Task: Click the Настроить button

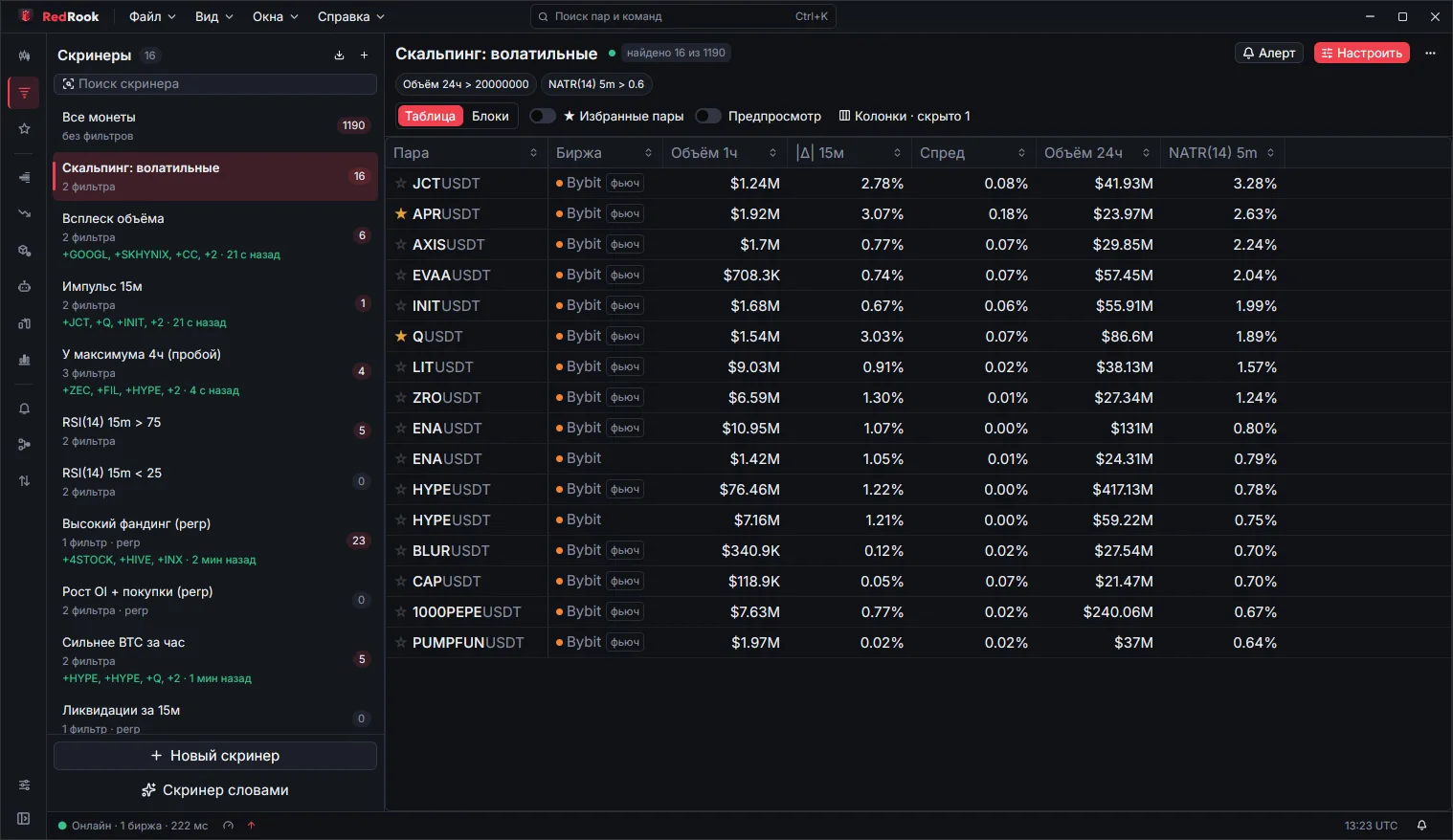Action: pos(1361,54)
